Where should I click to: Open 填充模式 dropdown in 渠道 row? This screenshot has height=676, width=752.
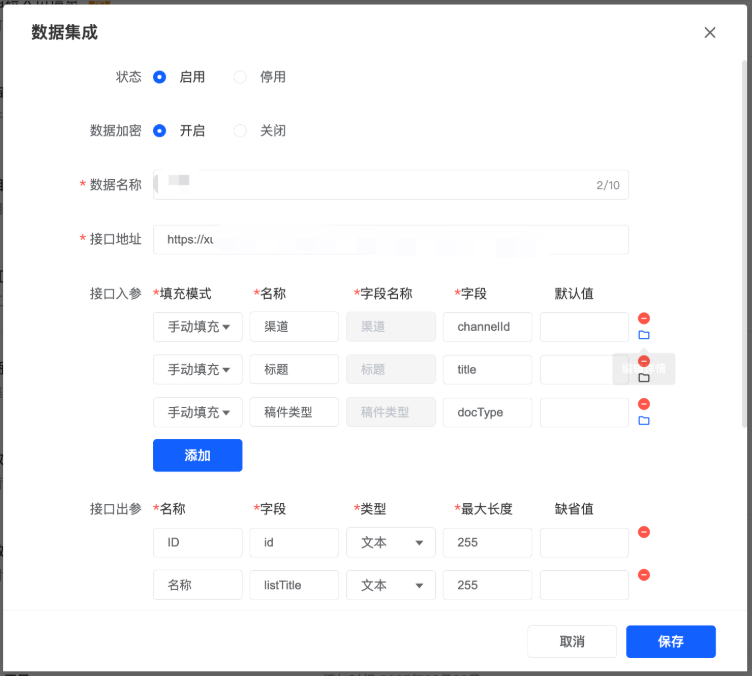pos(198,327)
